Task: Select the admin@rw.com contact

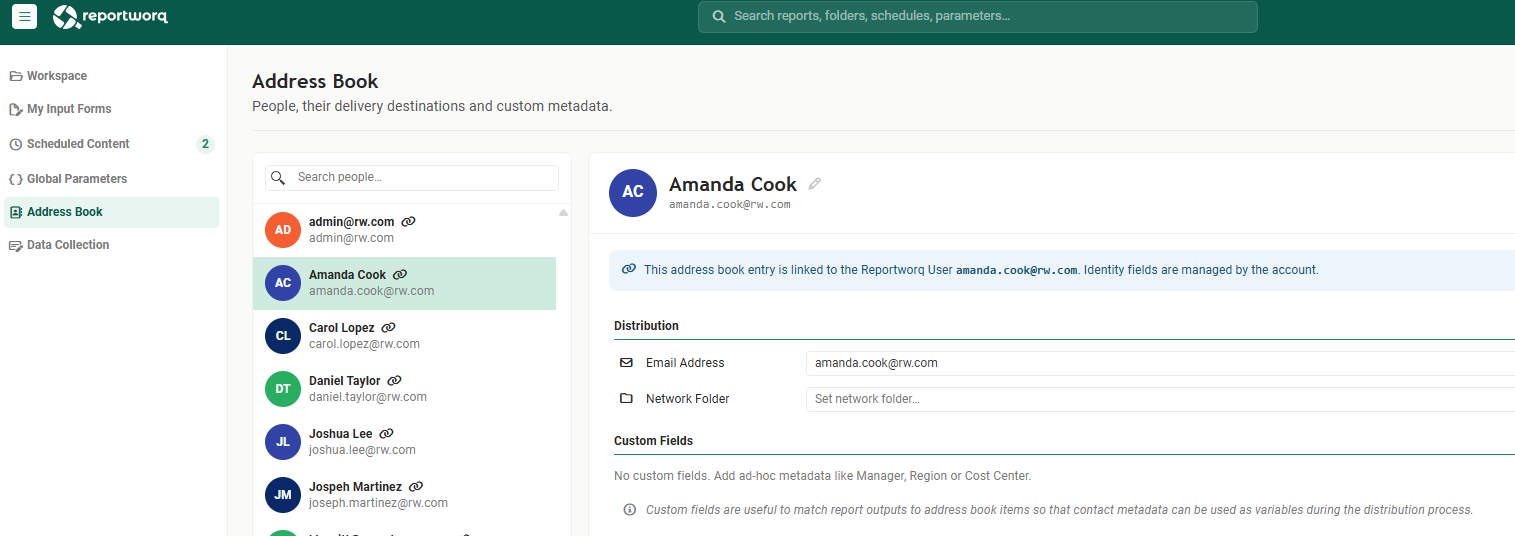Action: click(404, 230)
